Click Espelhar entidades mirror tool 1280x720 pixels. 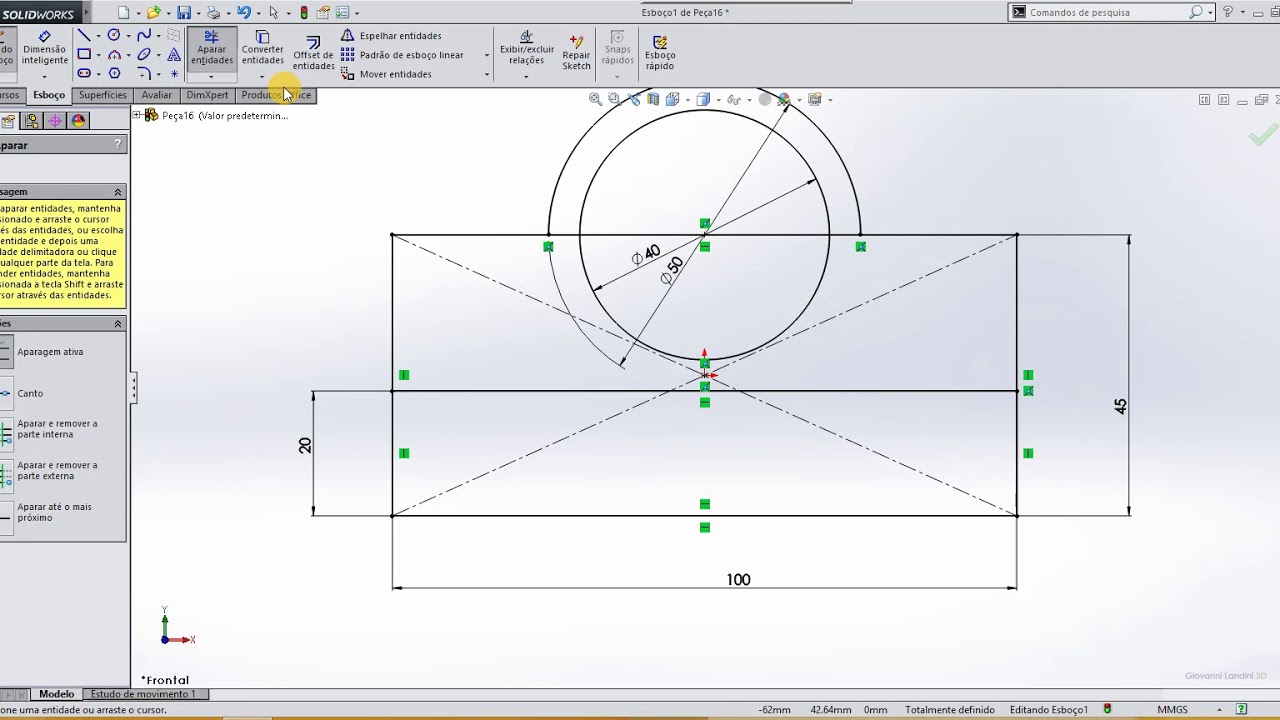pyautogui.click(x=391, y=35)
